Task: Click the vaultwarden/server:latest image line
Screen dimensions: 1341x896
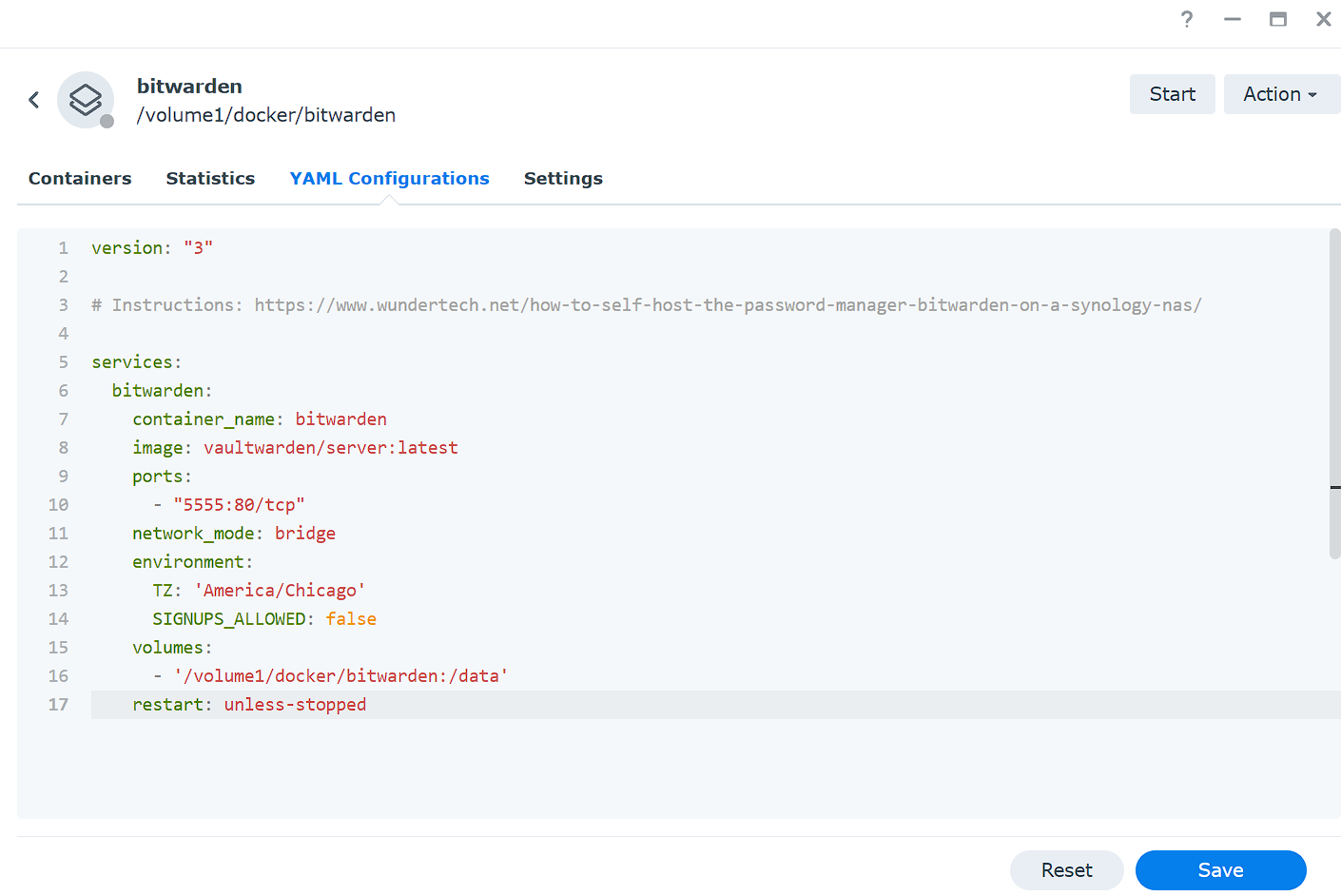Action: [x=331, y=447]
